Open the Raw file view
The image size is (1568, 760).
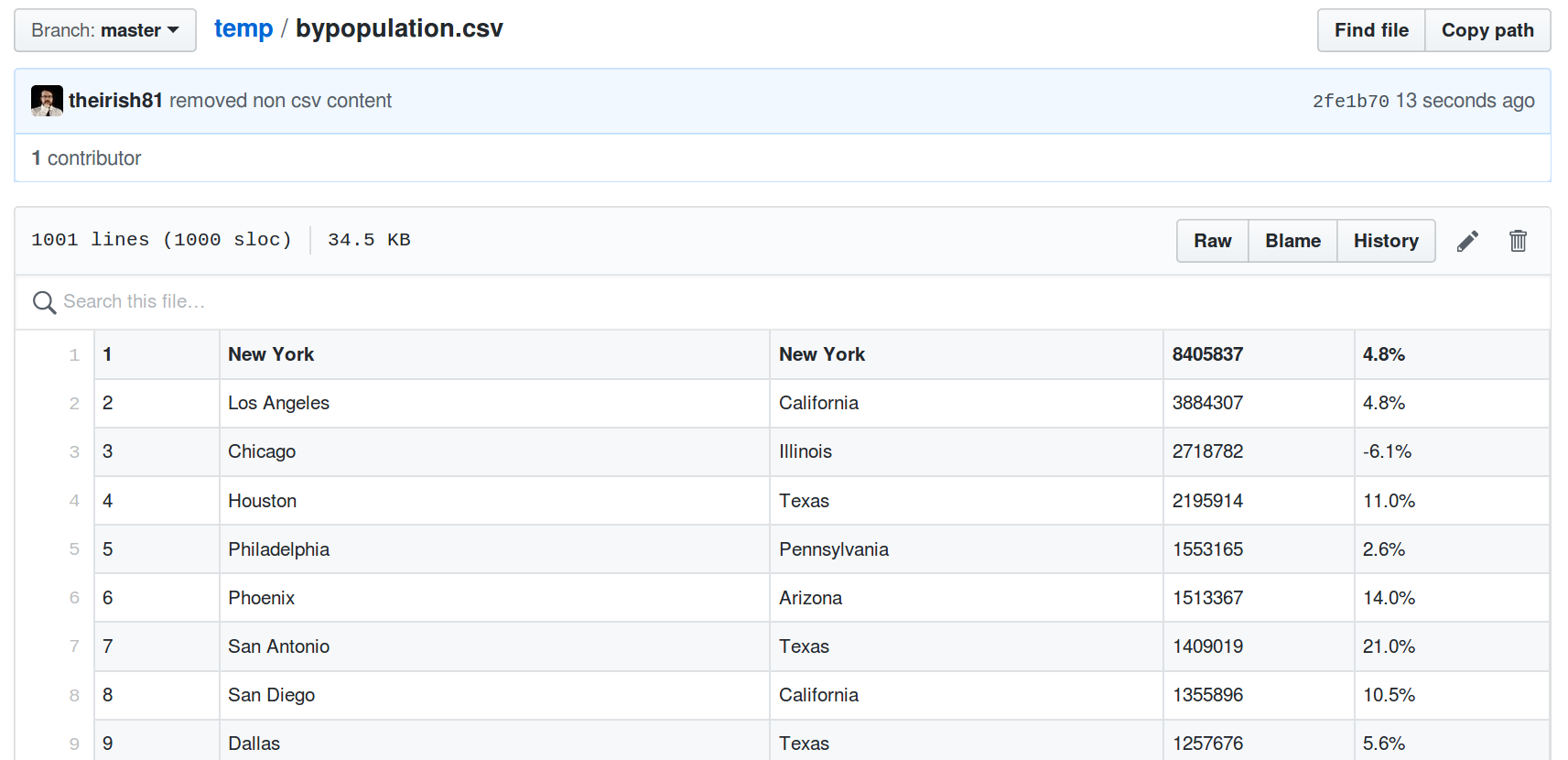coord(1212,241)
